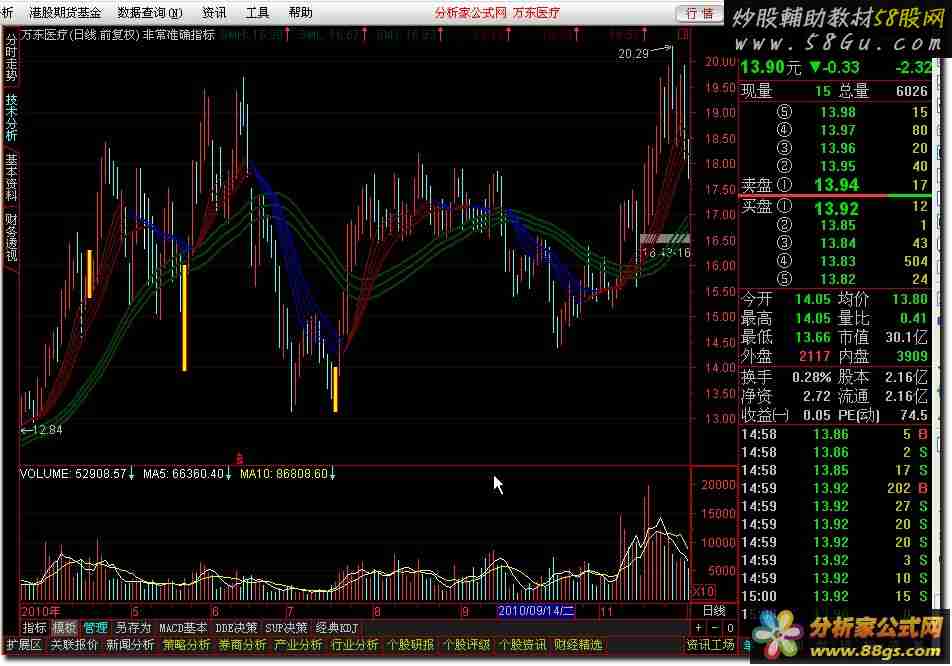
Task: Click the 20.29 high price label
Action: click(633, 54)
